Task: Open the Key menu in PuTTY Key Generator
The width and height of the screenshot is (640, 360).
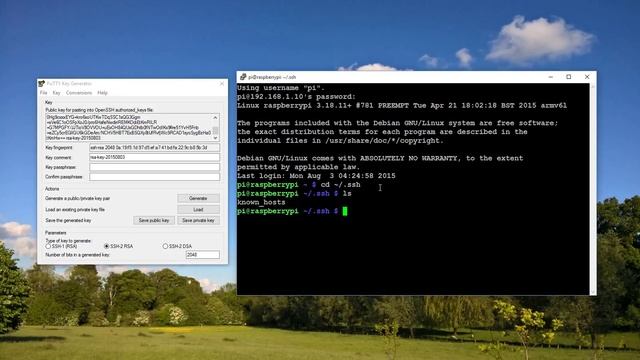Action: click(x=56, y=93)
